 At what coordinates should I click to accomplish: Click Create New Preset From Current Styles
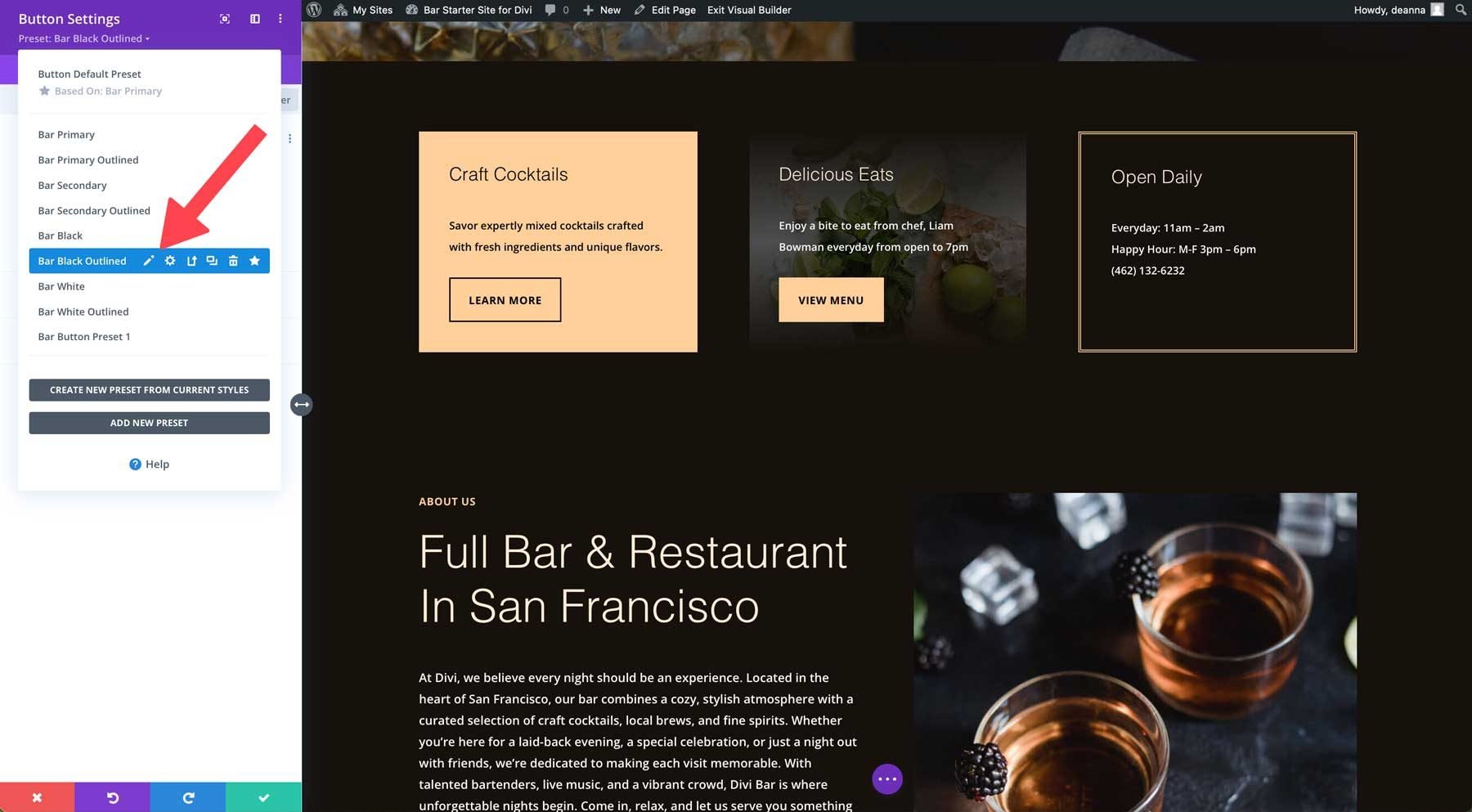coord(150,390)
